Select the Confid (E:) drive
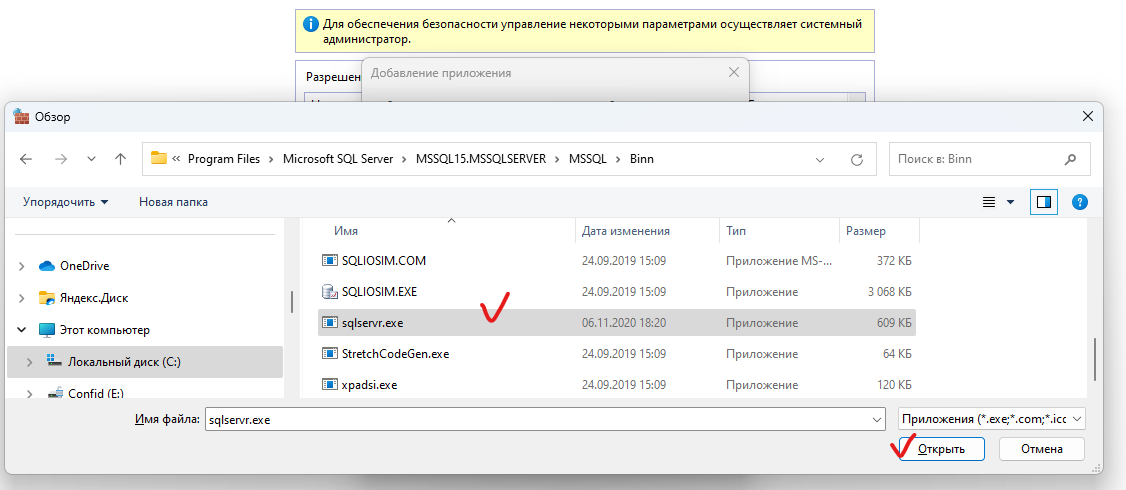This screenshot has height=490, width=1126. pos(97,393)
